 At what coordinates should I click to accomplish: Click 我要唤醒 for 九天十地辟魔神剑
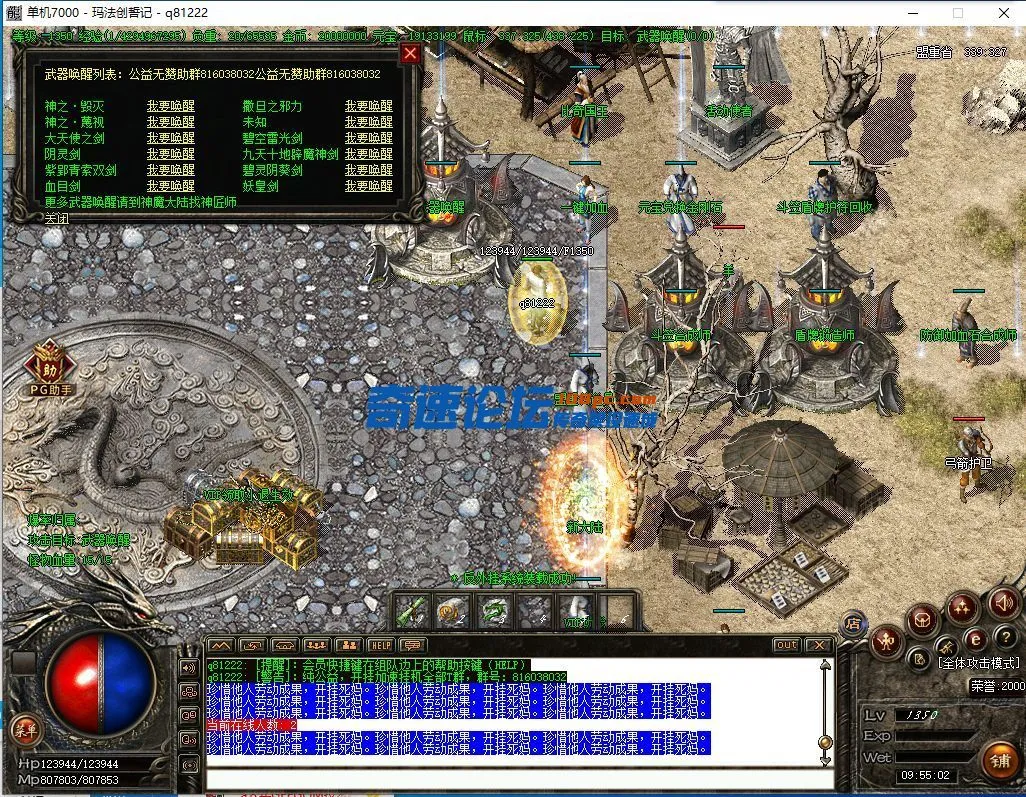(x=369, y=154)
